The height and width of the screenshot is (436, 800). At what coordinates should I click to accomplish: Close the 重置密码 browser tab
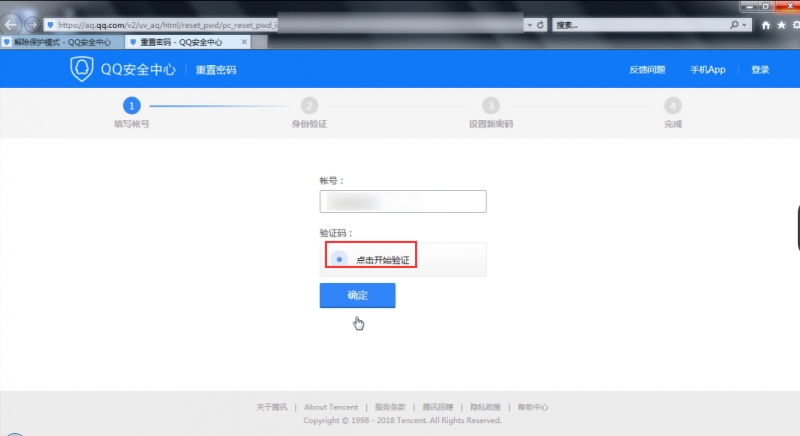[244, 42]
